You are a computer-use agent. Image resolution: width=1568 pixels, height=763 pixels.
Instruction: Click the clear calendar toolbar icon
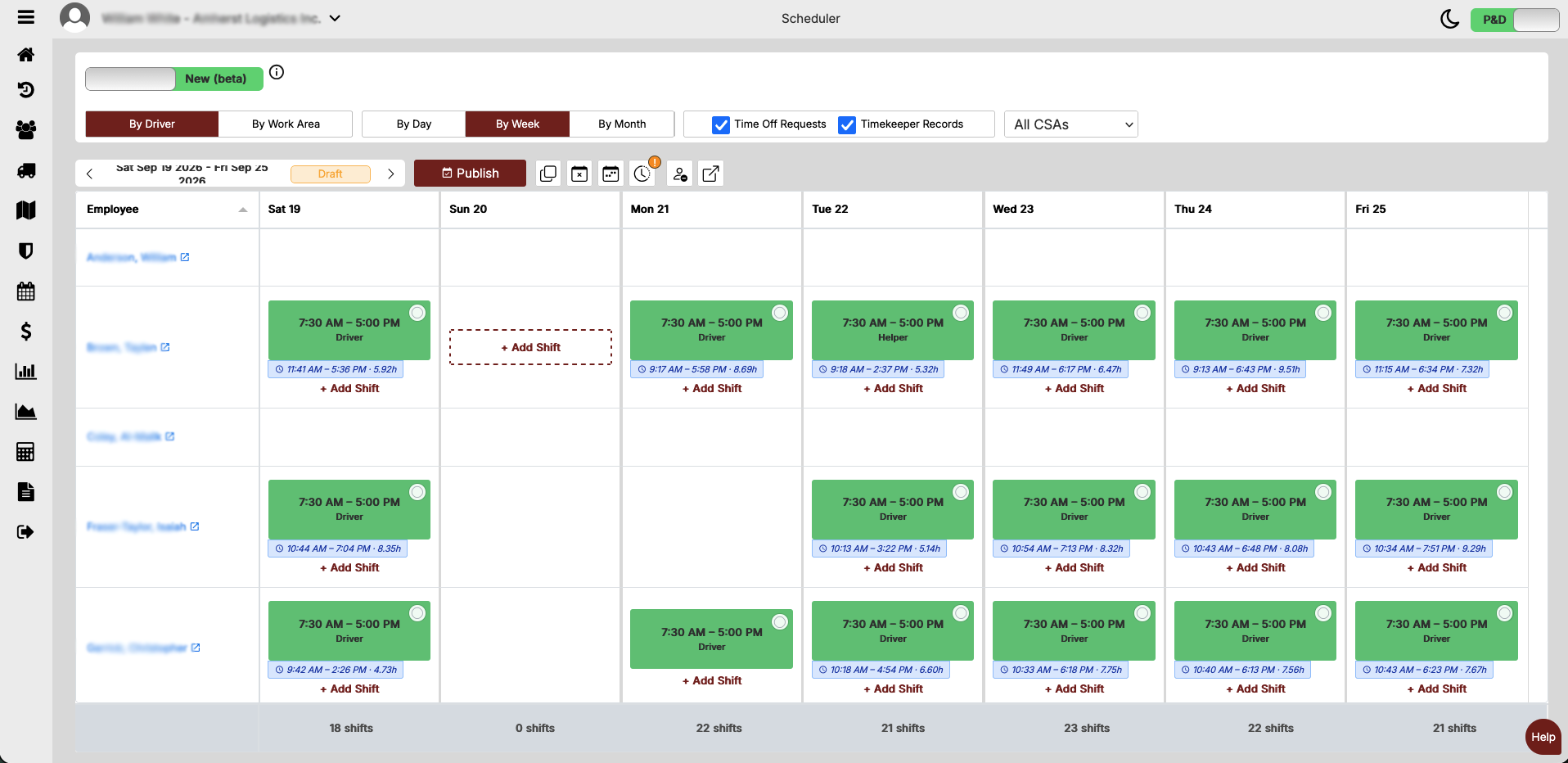click(579, 174)
